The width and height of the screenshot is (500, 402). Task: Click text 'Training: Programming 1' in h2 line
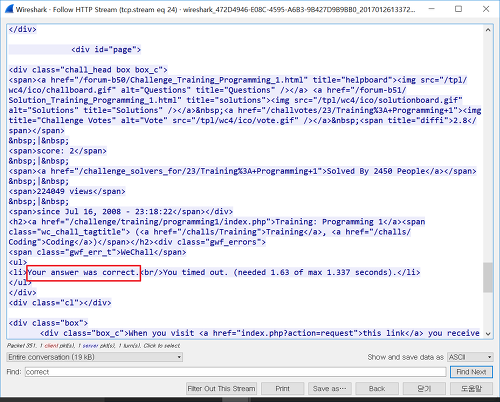329,222
